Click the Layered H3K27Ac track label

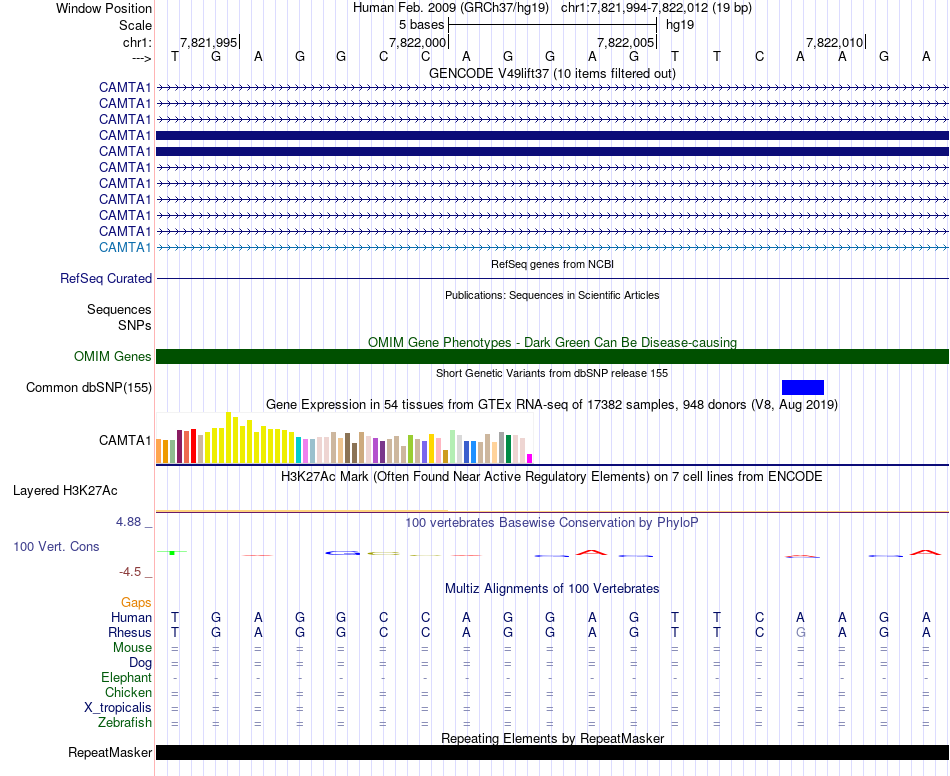pos(65,491)
